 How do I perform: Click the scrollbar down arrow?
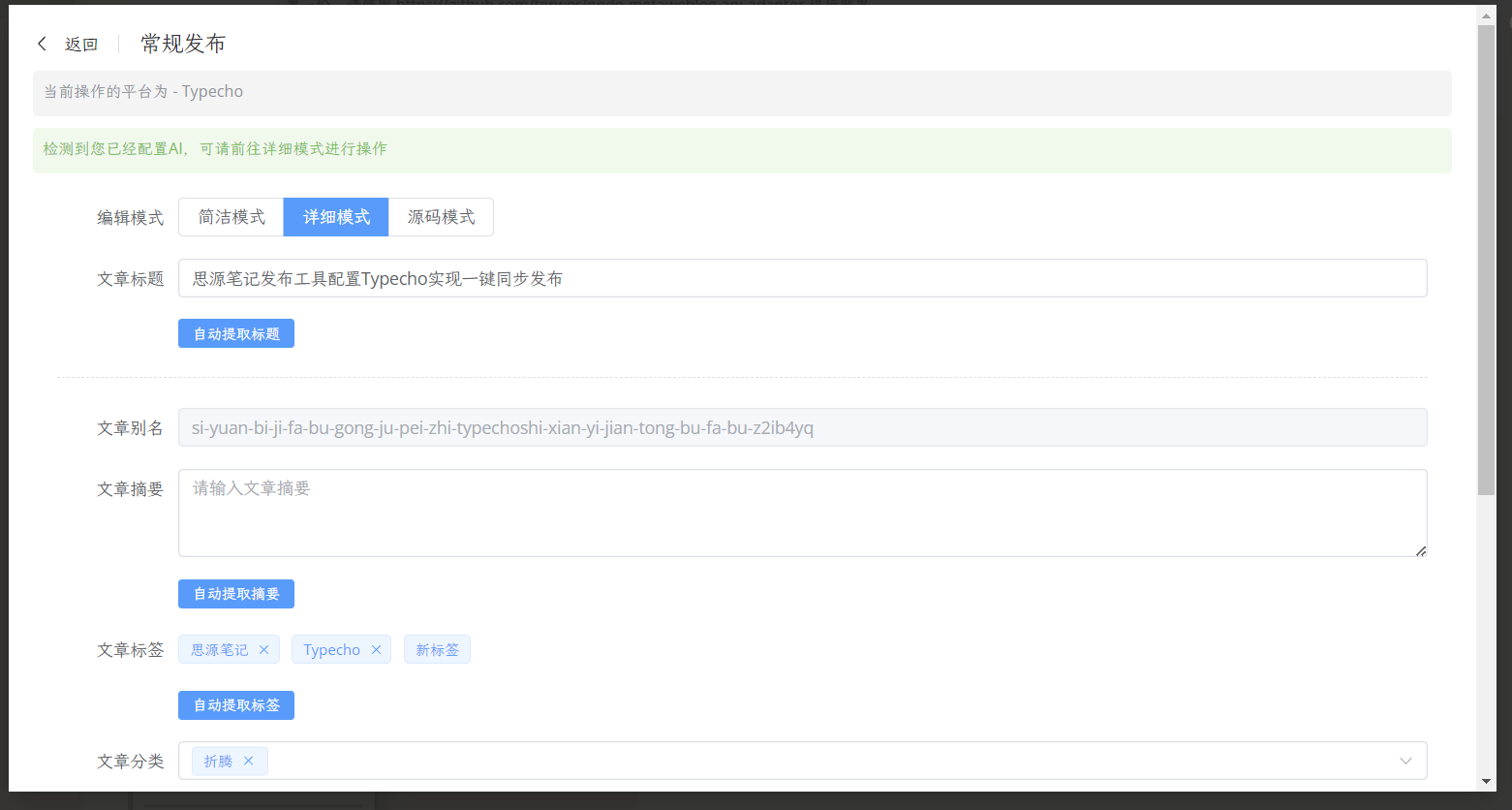pos(1486,782)
